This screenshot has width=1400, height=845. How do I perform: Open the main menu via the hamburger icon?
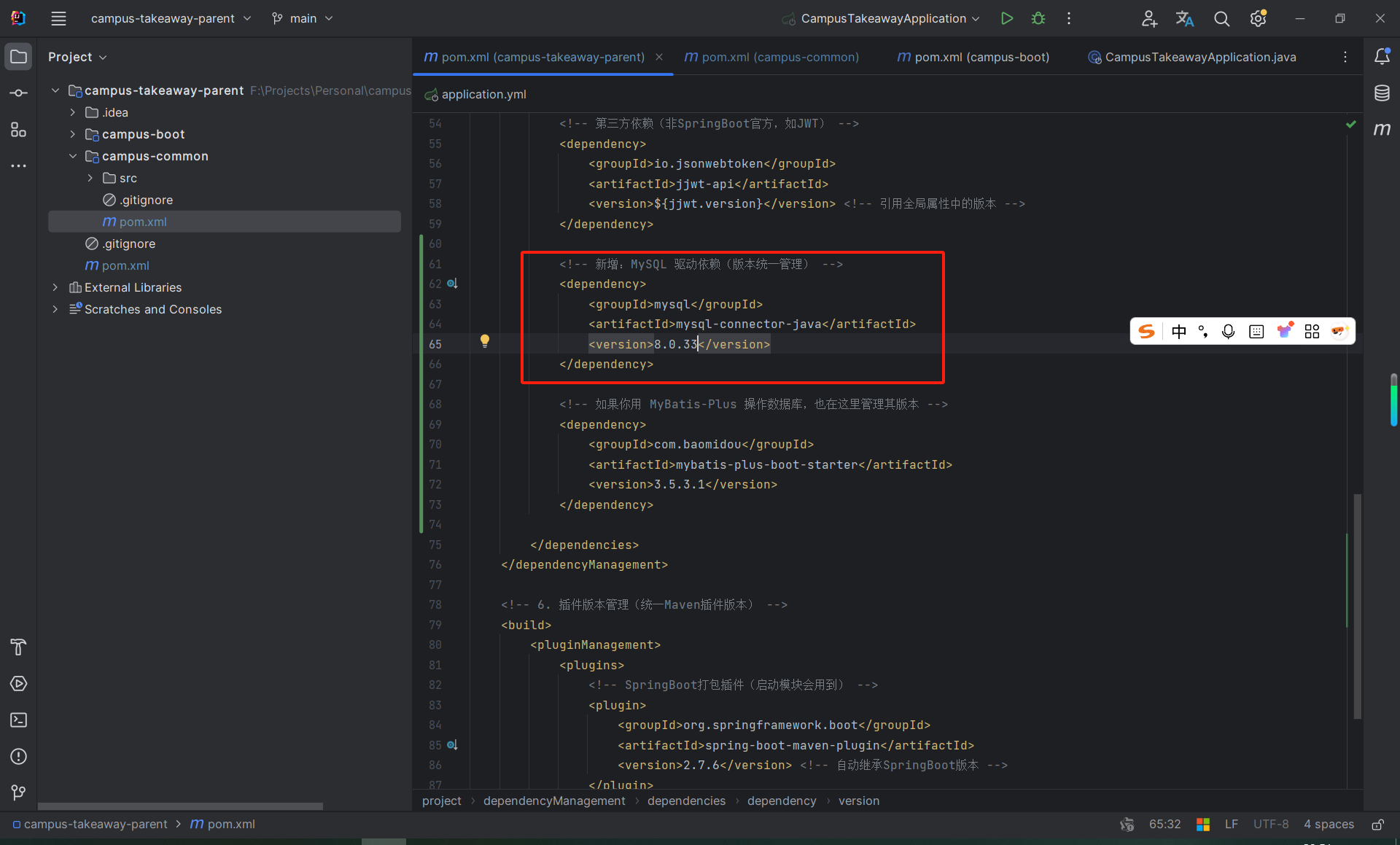pyautogui.click(x=58, y=18)
